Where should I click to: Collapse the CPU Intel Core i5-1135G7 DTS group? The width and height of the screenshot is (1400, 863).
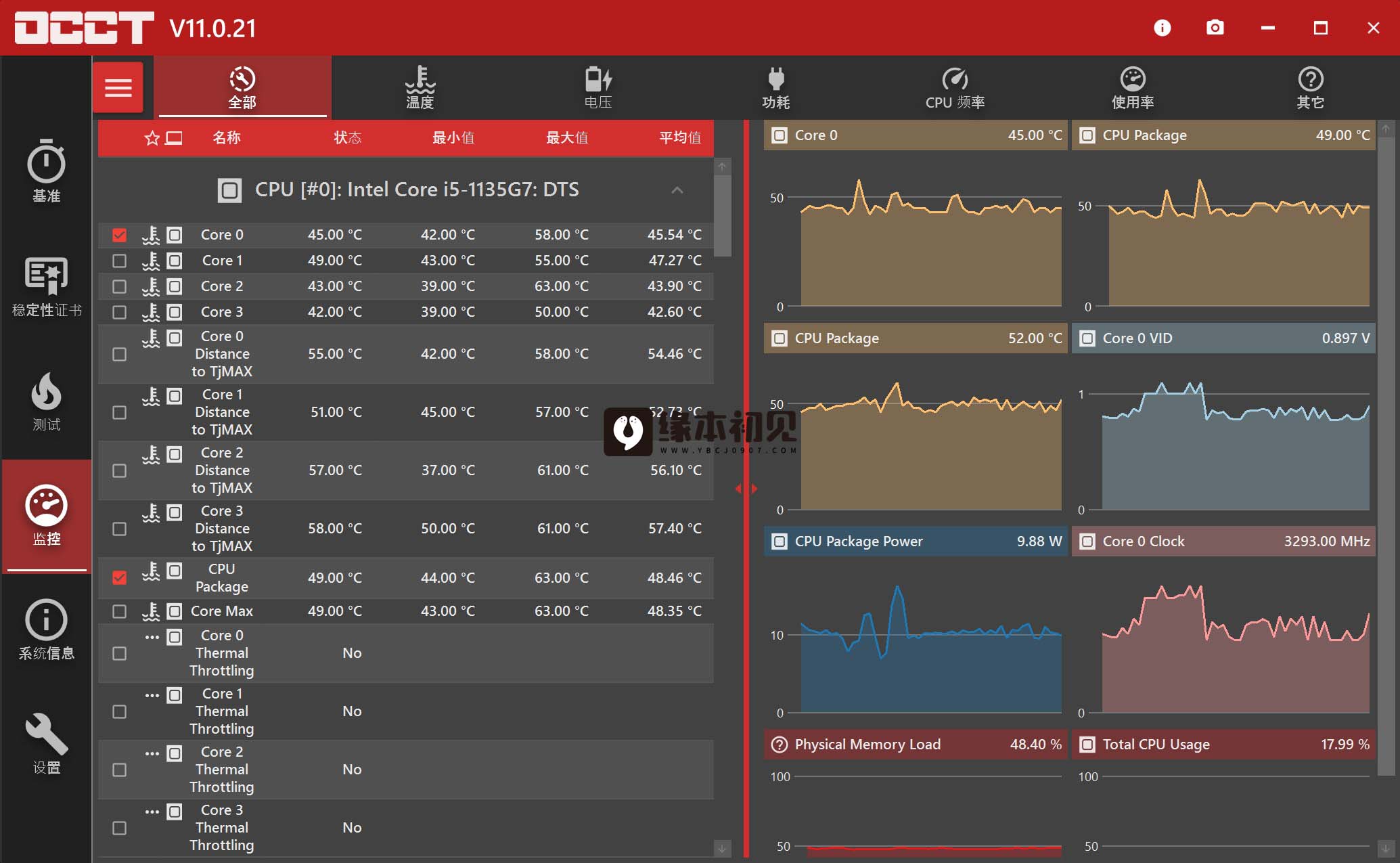click(677, 190)
